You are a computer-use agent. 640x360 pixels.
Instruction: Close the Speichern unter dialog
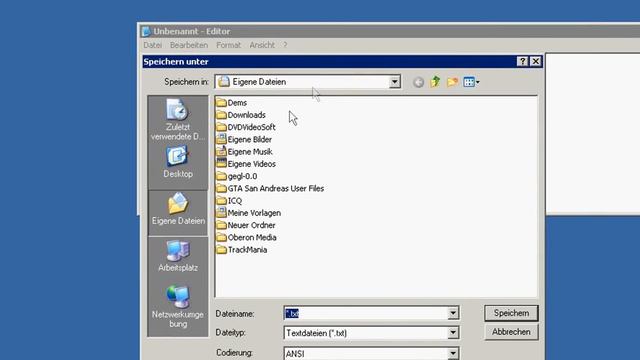[x=536, y=61]
